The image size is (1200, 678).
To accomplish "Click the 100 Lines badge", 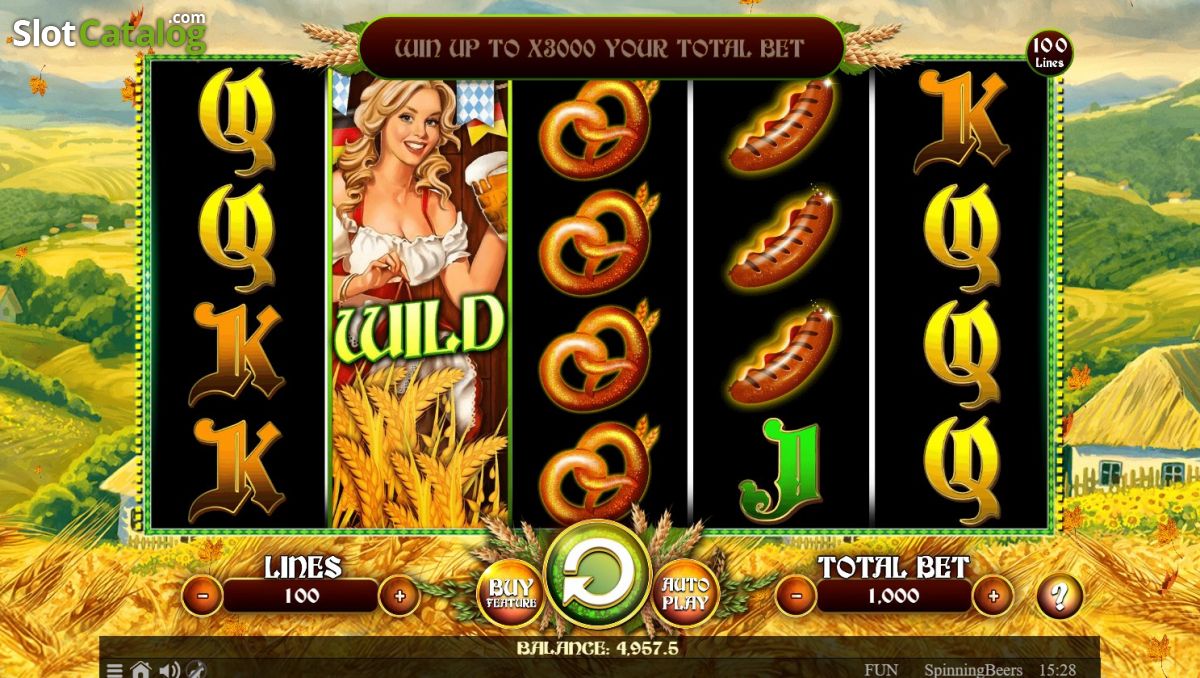I will [x=1049, y=53].
